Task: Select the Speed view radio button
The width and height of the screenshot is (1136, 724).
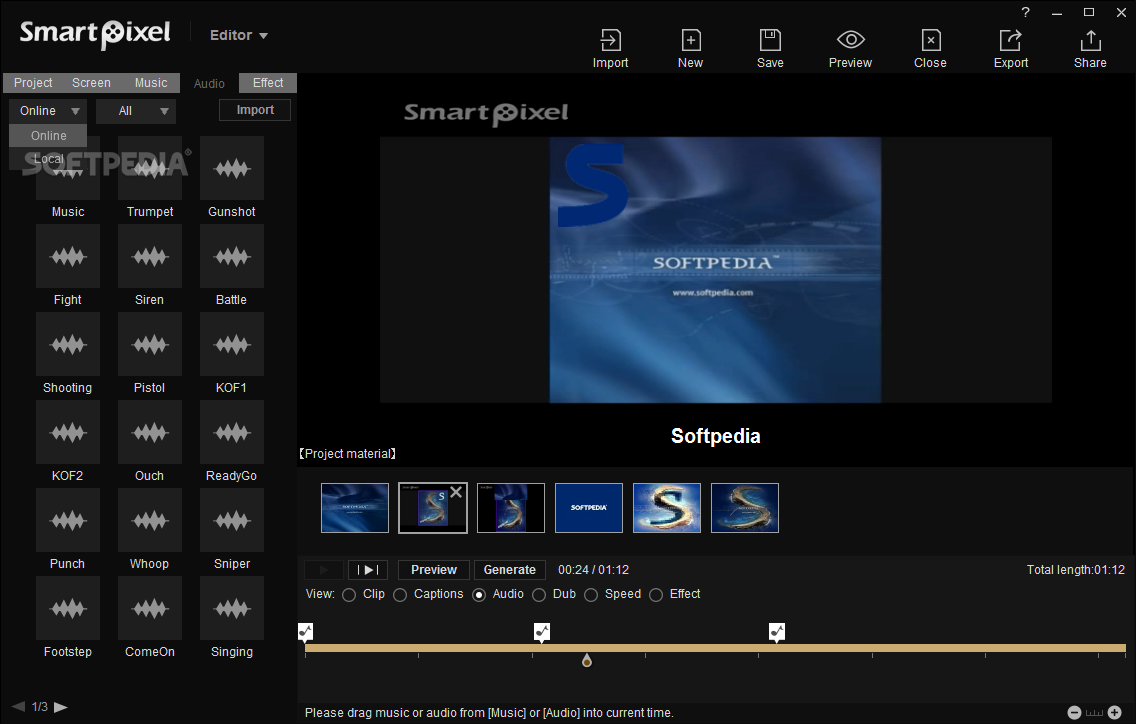Action: (591, 595)
